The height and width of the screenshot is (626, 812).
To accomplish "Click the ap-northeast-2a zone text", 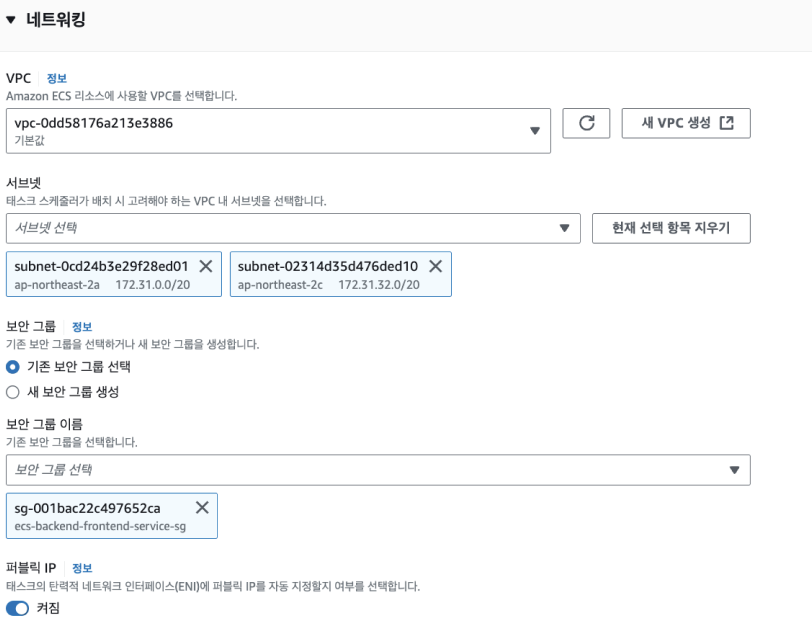I will 57,285.
